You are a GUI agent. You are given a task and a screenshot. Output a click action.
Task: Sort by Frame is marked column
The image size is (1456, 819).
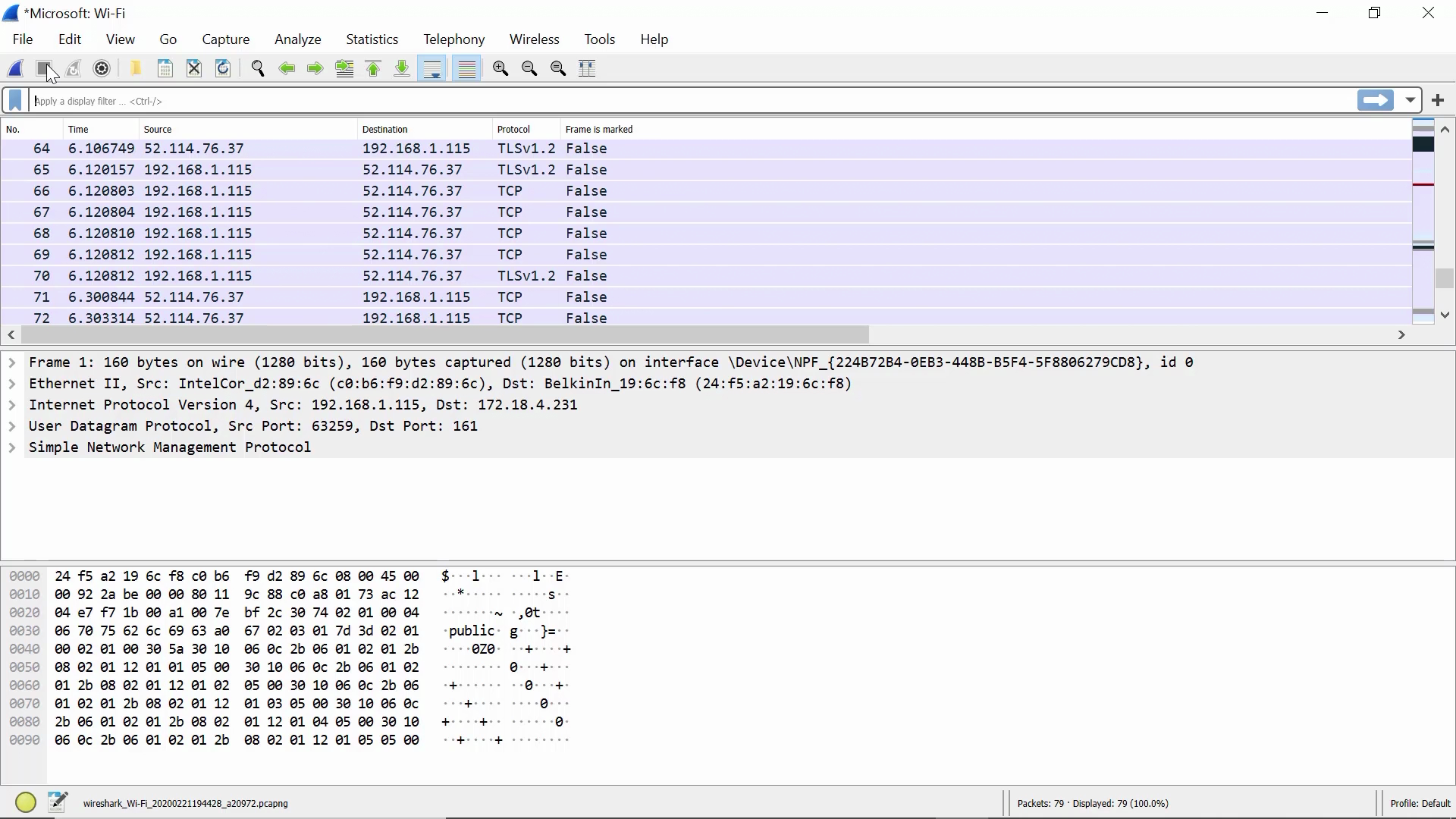click(x=984, y=130)
